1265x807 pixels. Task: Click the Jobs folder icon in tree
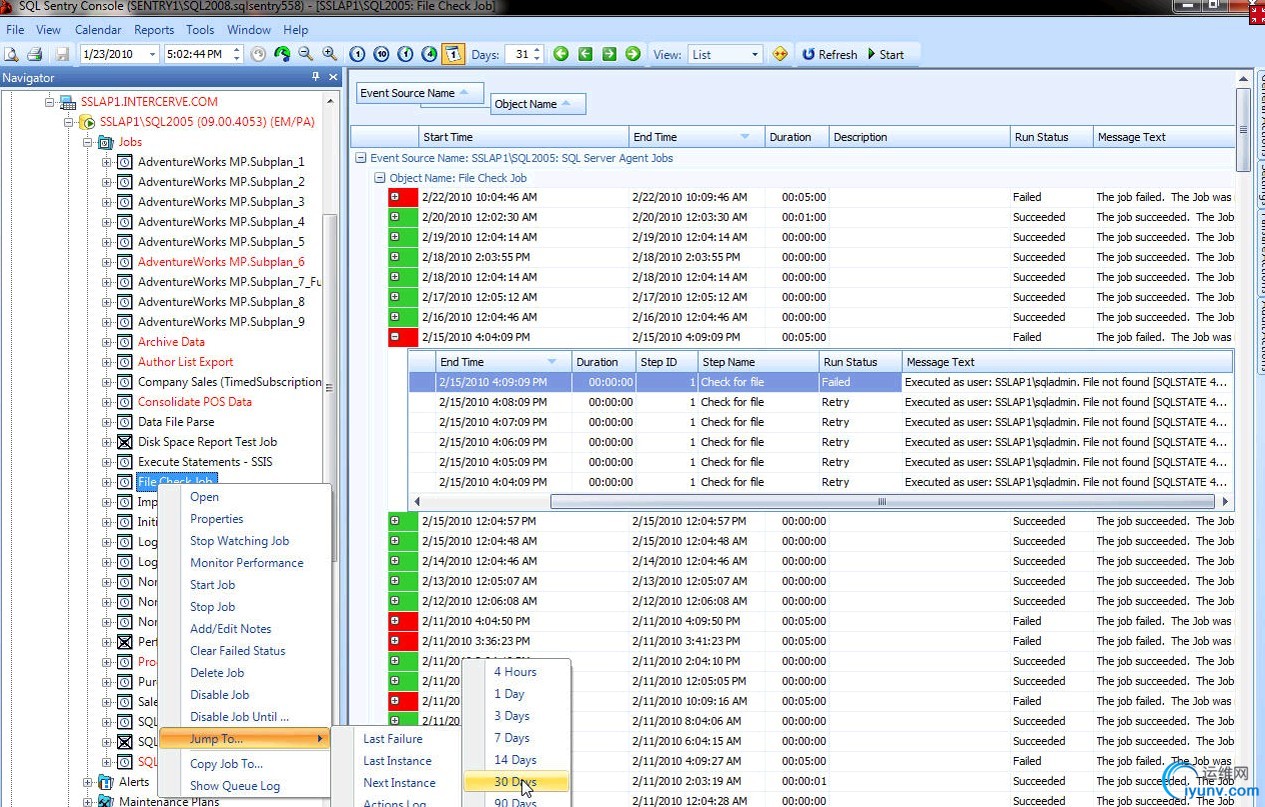coord(107,142)
